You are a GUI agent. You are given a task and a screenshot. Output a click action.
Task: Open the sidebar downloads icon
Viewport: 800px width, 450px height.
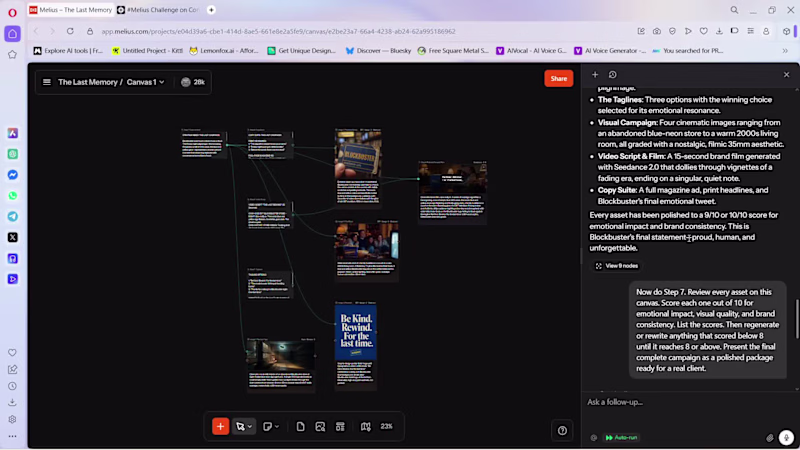click(12, 403)
